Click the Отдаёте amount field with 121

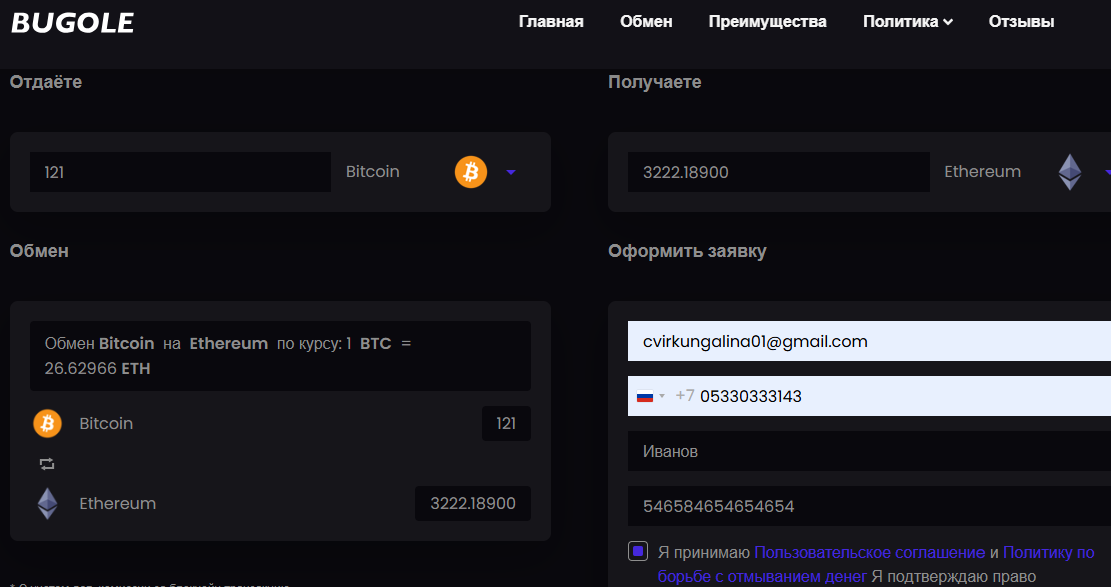pyautogui.click(x=180, y=172)
